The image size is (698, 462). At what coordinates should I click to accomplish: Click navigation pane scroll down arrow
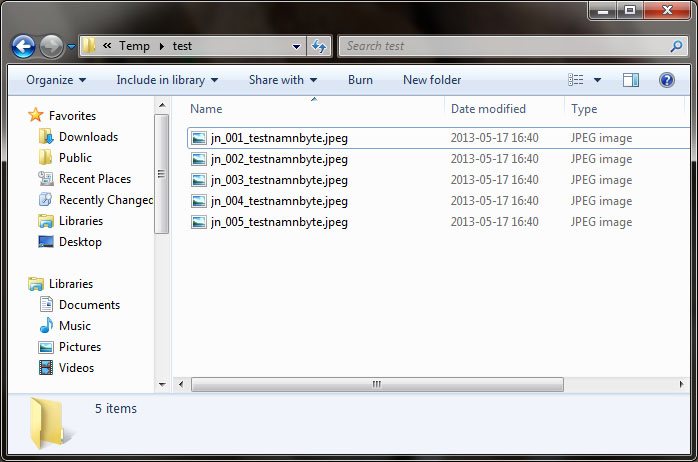point(162,385)
